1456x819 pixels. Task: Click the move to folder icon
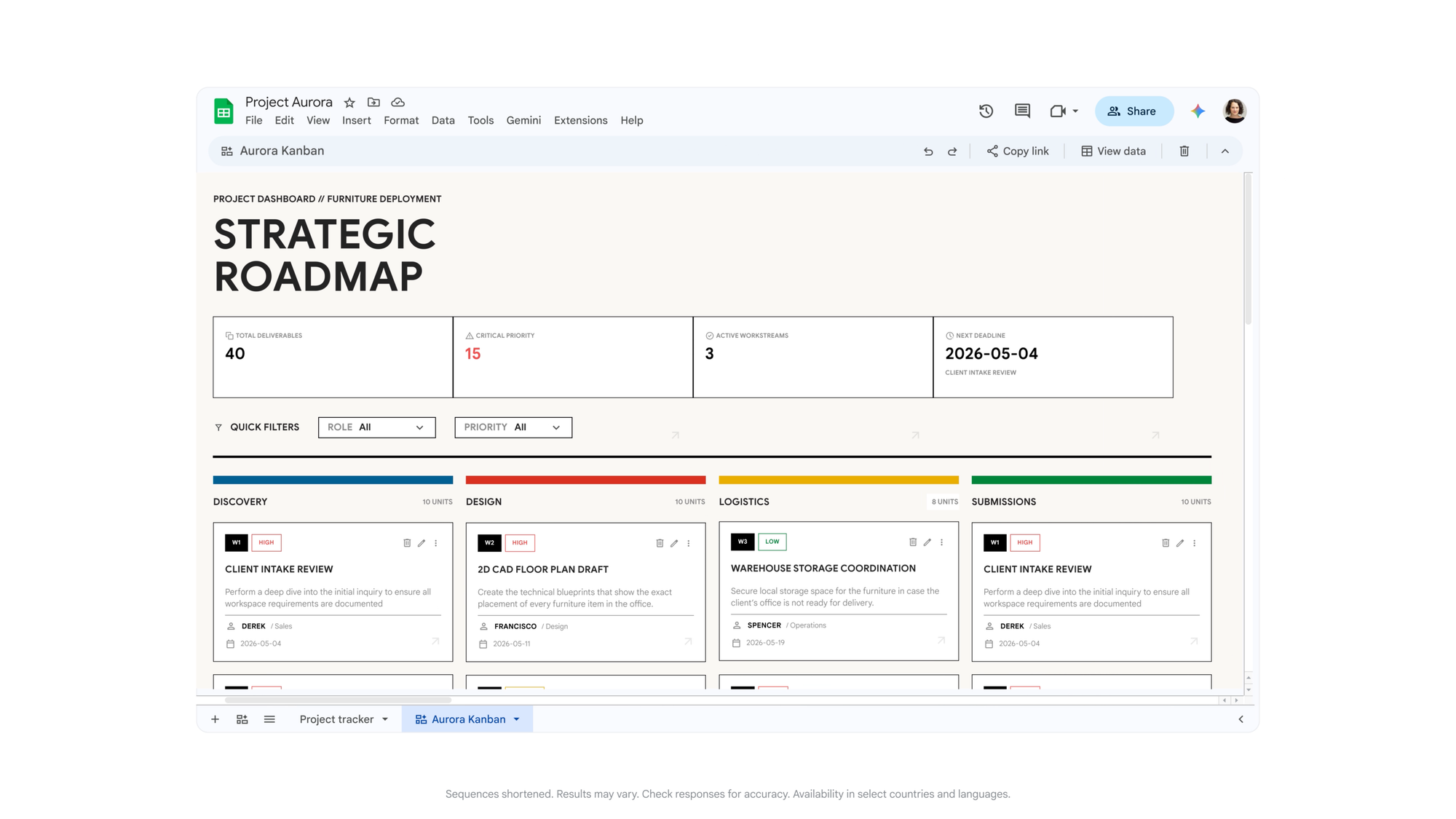coord(373,103)
